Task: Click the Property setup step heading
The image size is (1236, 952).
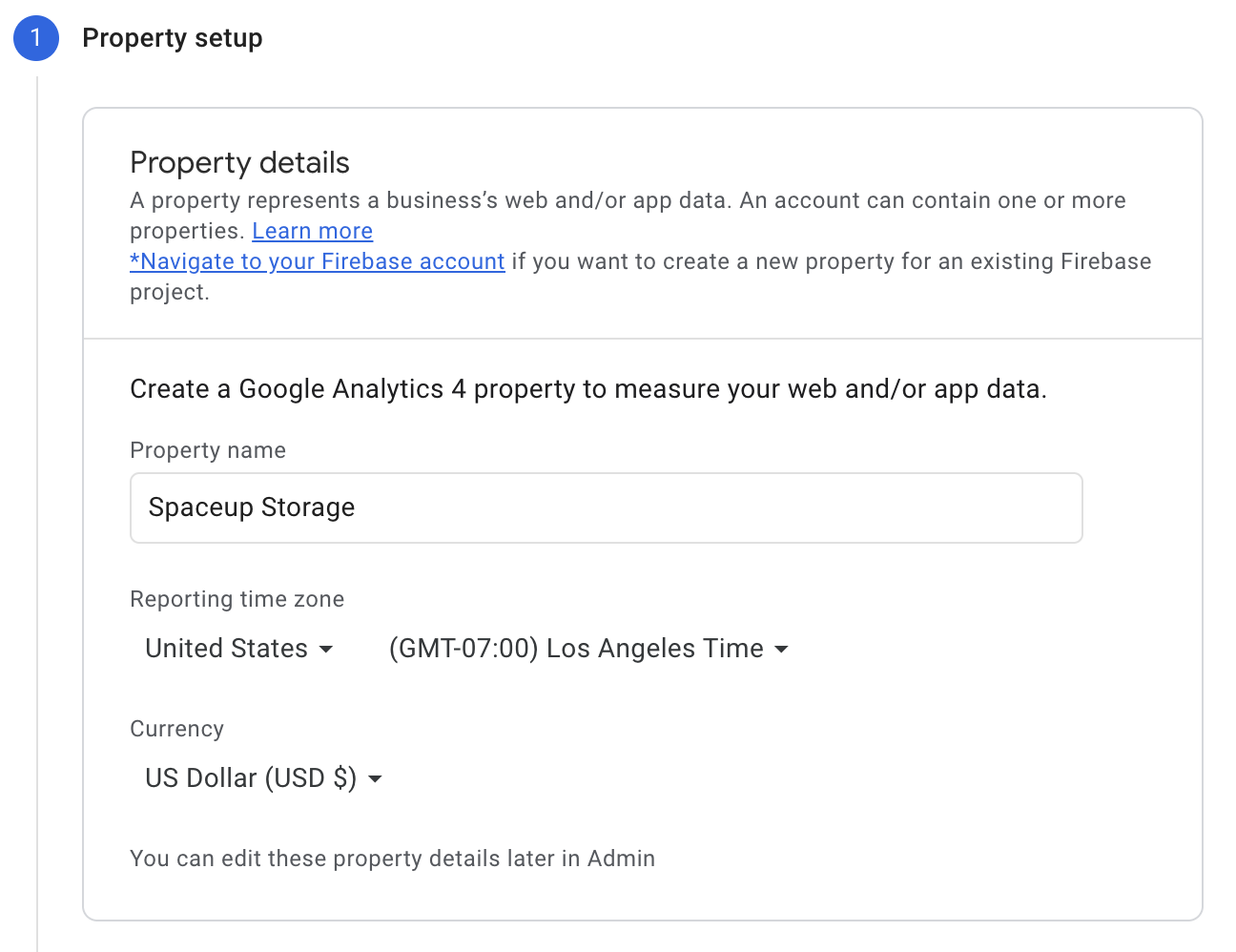Action: pos(173,38)
